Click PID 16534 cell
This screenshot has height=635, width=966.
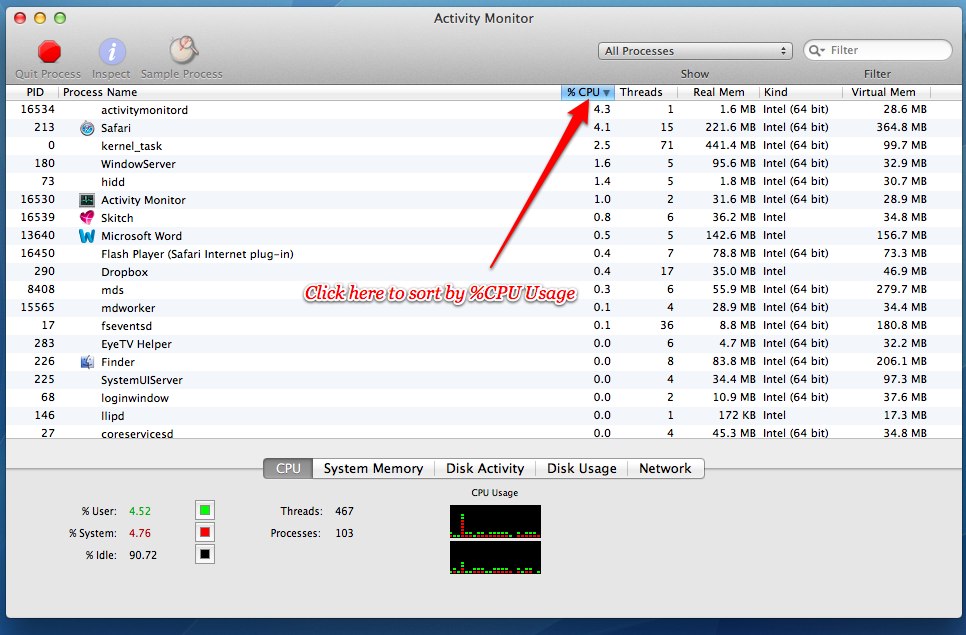point(38,109)
